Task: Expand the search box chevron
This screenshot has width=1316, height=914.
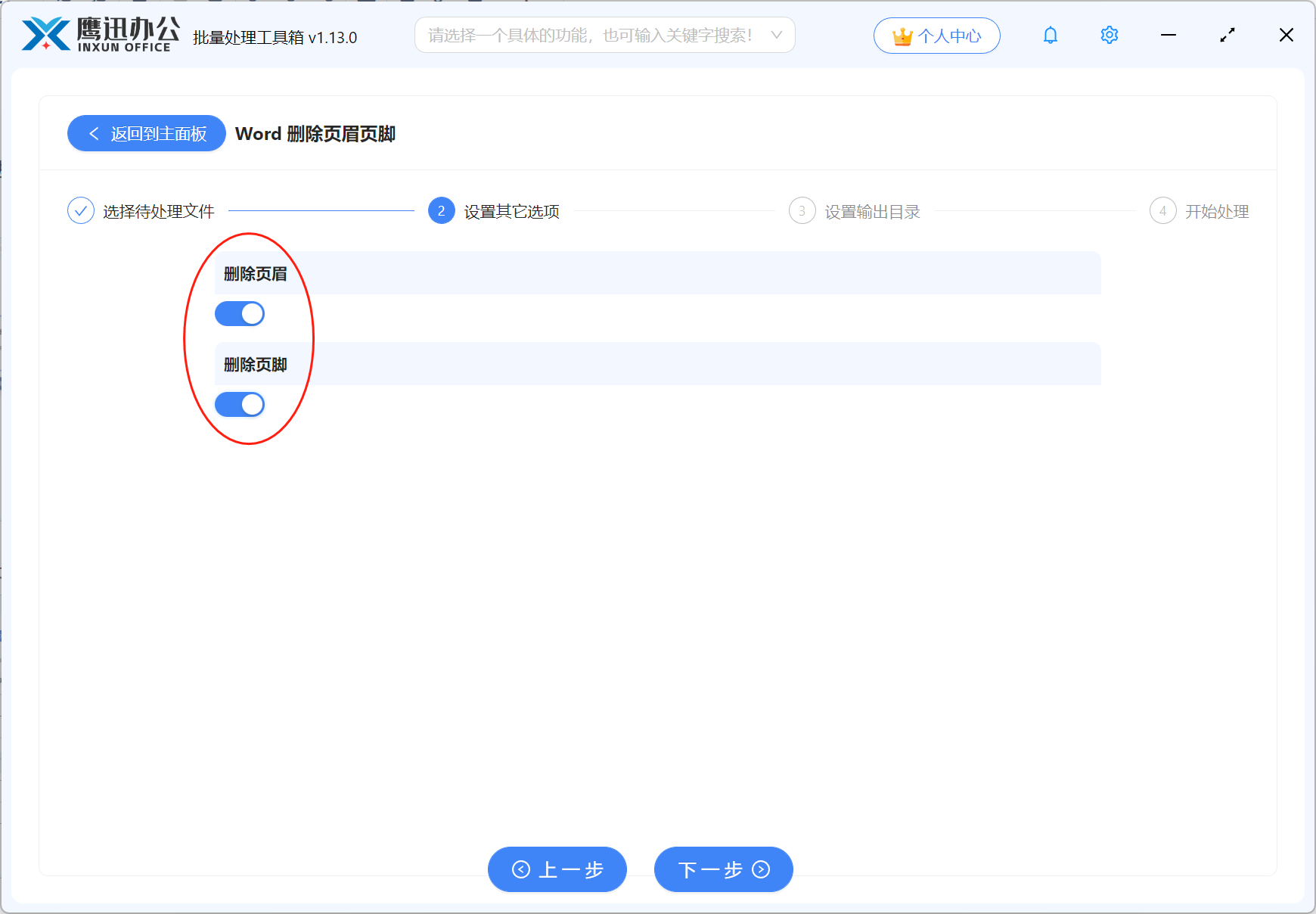Action: [777, 35]
